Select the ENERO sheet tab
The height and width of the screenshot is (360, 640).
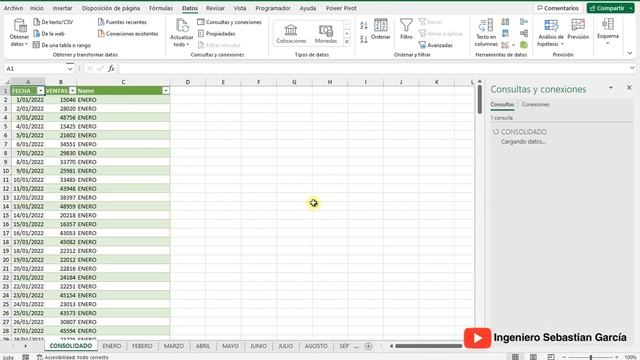pyautogui.click(x=112, y=346)
